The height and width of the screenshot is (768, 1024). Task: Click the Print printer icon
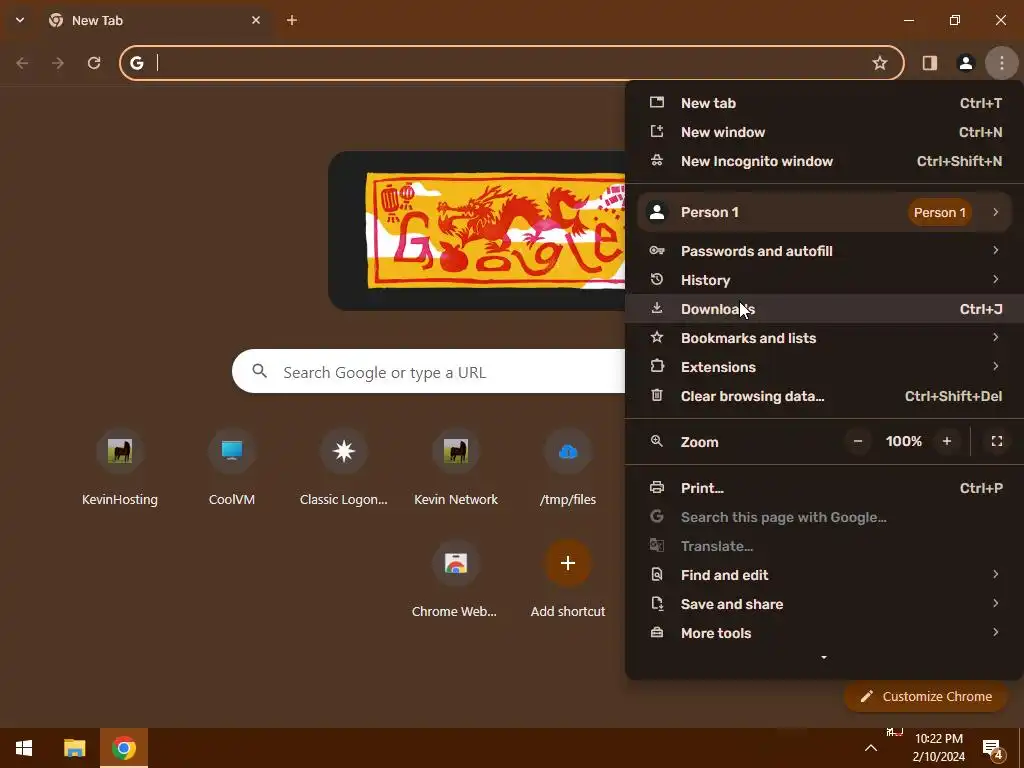pos(657,487)
